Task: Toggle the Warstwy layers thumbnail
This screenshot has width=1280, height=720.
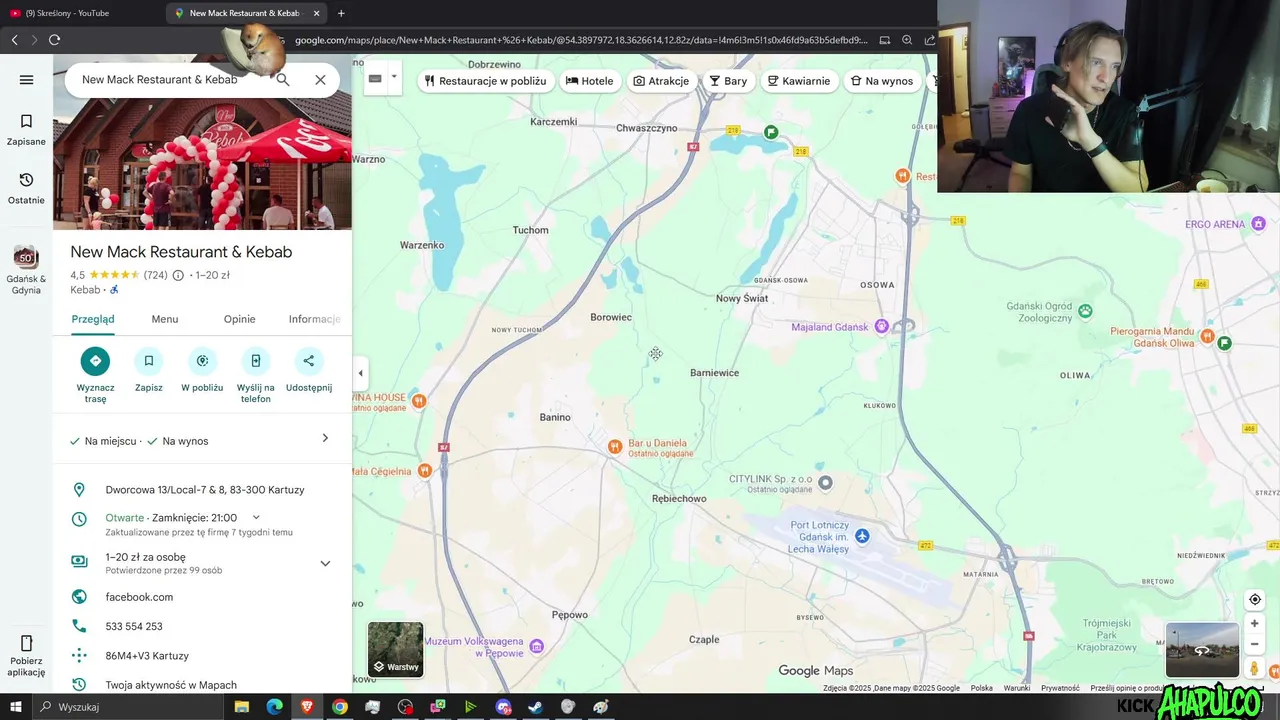Action: [395, 649]
